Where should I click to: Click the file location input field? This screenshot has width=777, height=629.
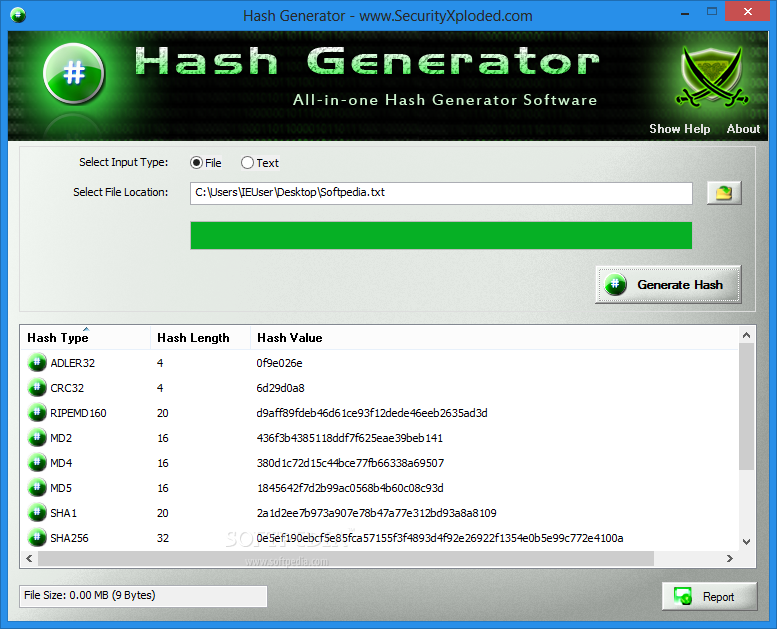pos(441,193)
